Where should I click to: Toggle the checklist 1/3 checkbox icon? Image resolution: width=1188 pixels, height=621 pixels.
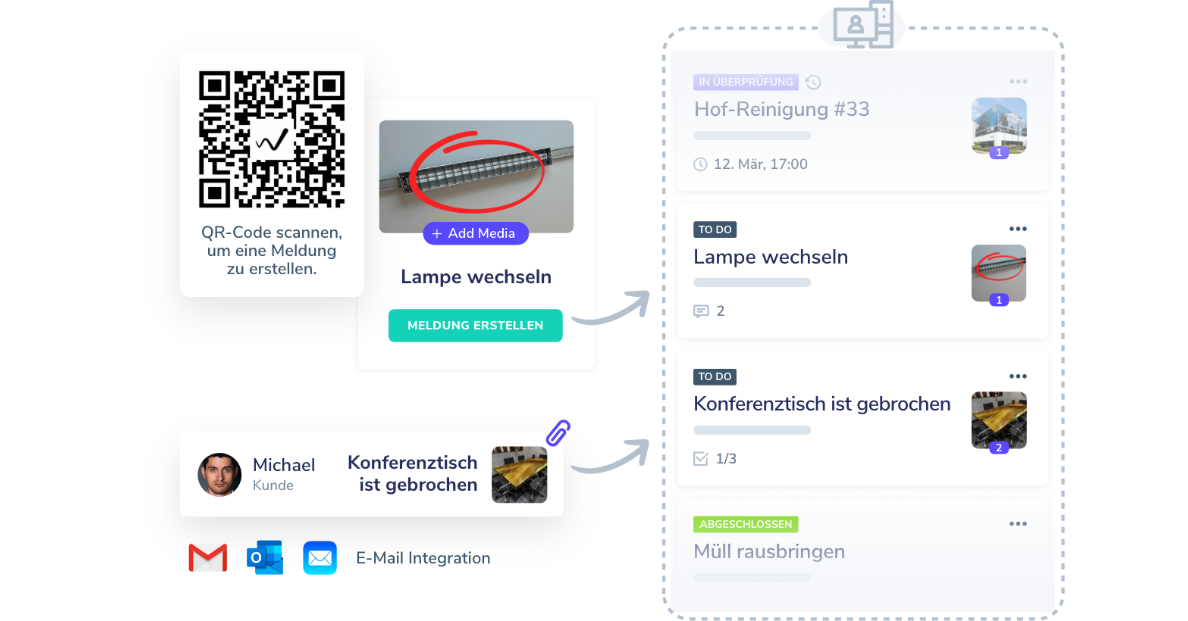701,458
